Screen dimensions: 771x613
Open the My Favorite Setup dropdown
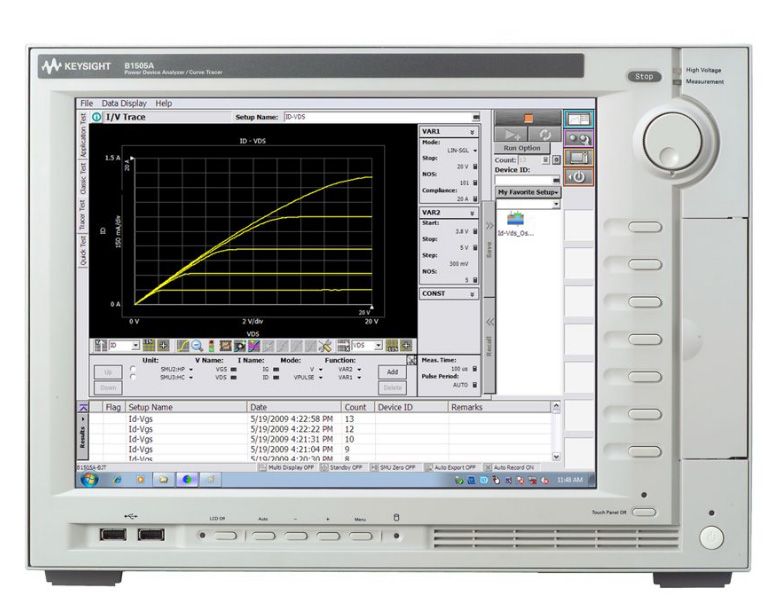point(528,192)
